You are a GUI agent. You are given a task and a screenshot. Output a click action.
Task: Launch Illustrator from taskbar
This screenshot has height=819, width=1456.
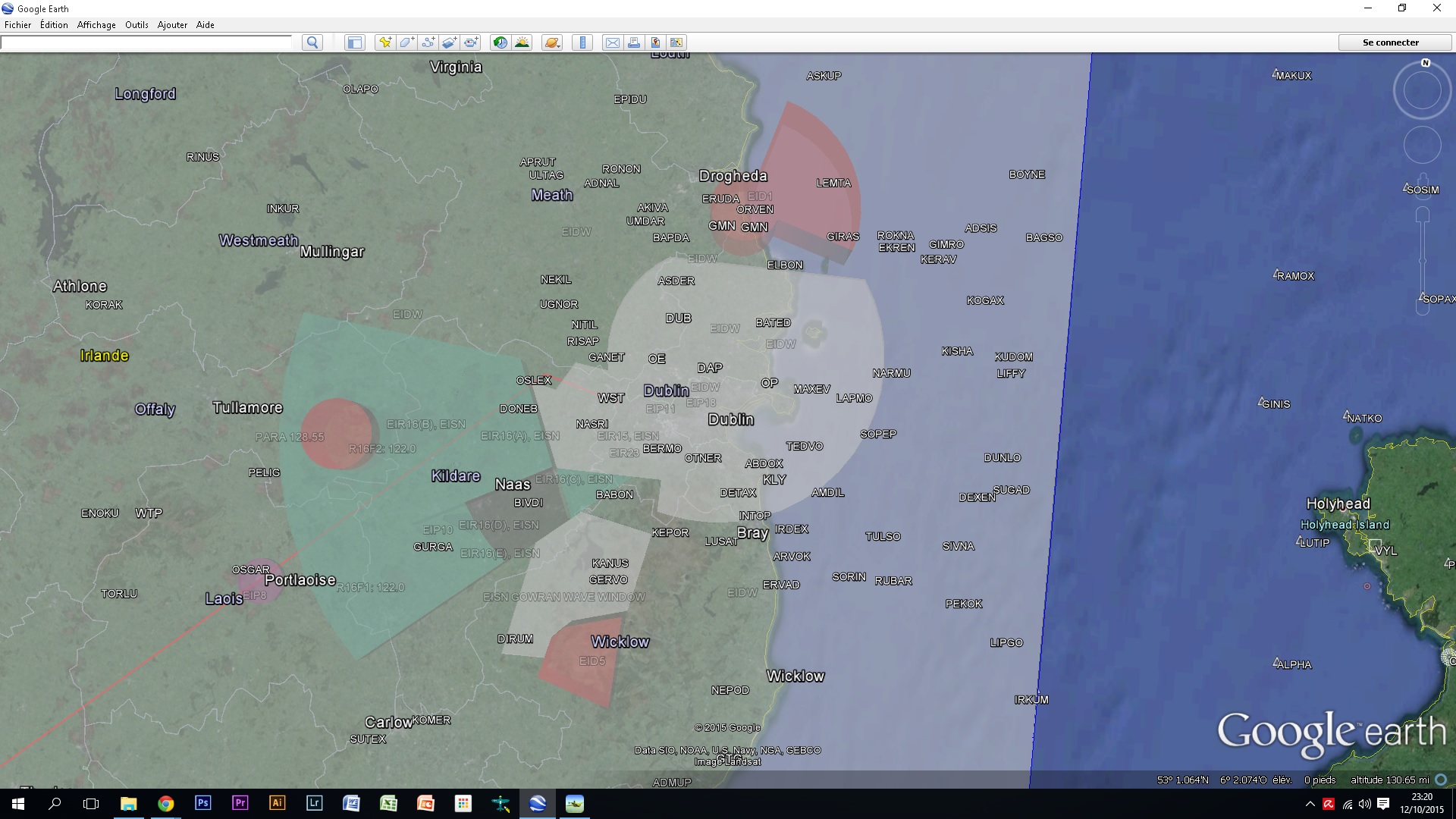pos(277,803)
